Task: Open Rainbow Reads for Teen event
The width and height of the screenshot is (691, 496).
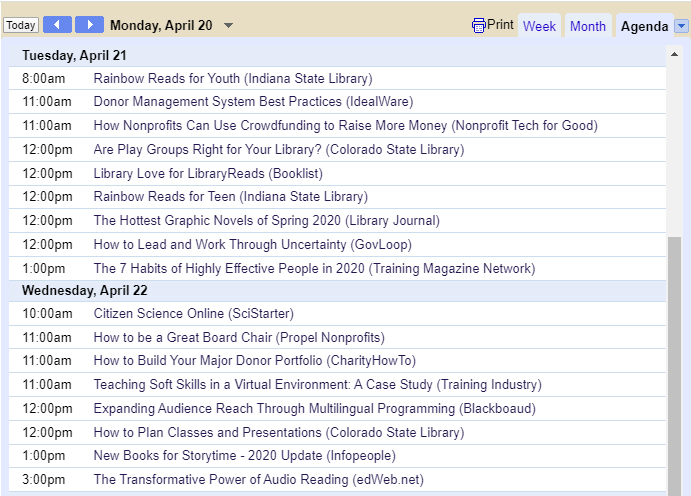Action: (230, 196)
